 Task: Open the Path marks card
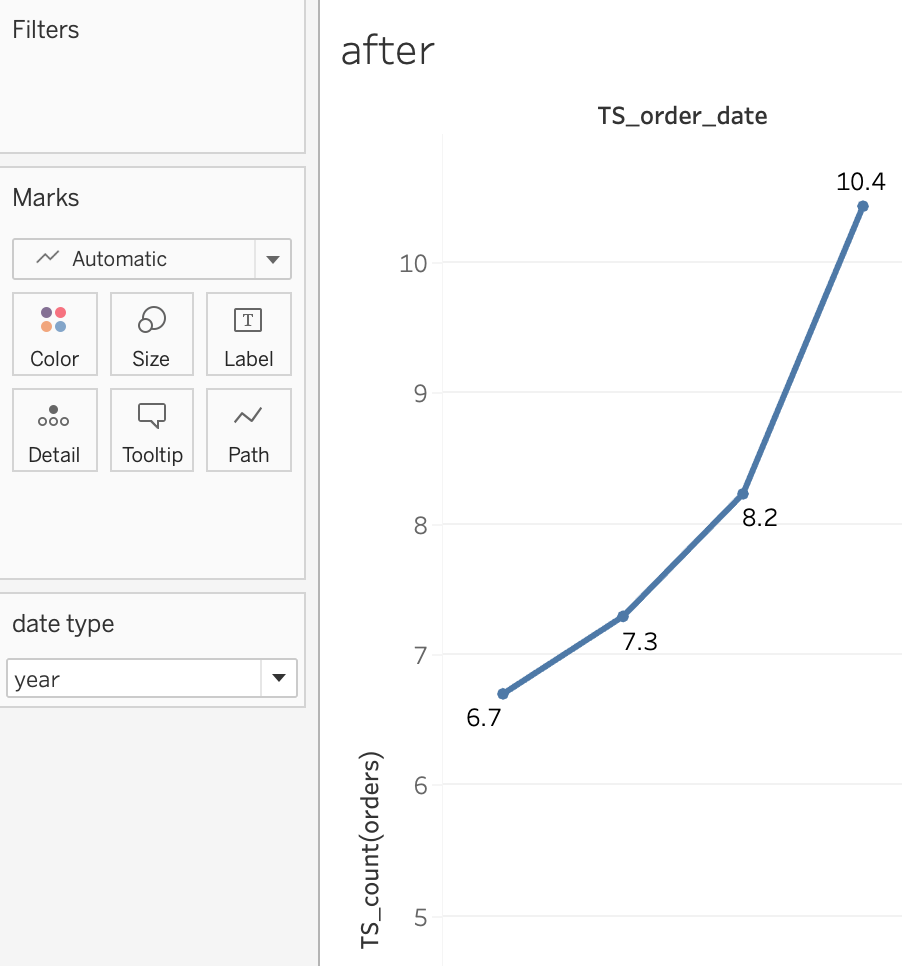pos(248,430)
